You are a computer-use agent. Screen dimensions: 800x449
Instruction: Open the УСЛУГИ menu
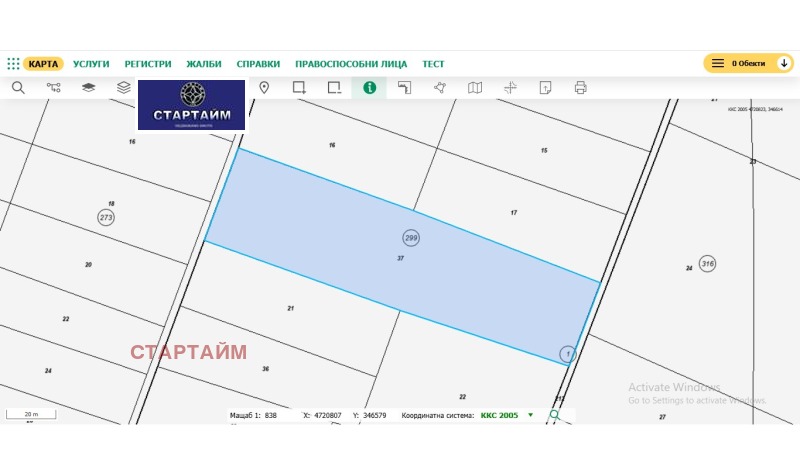[x=91, y=64]
